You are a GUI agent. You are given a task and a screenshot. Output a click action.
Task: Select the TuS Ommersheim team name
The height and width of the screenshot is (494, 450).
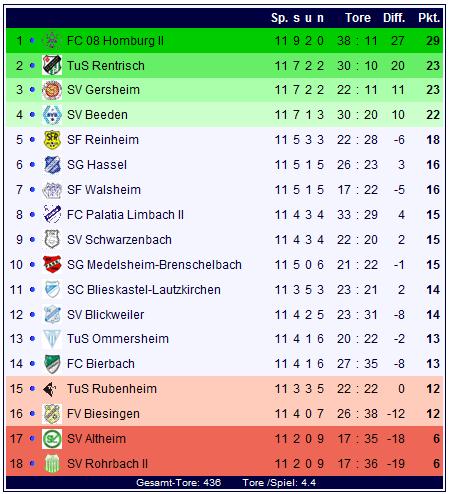click(118, 339)
